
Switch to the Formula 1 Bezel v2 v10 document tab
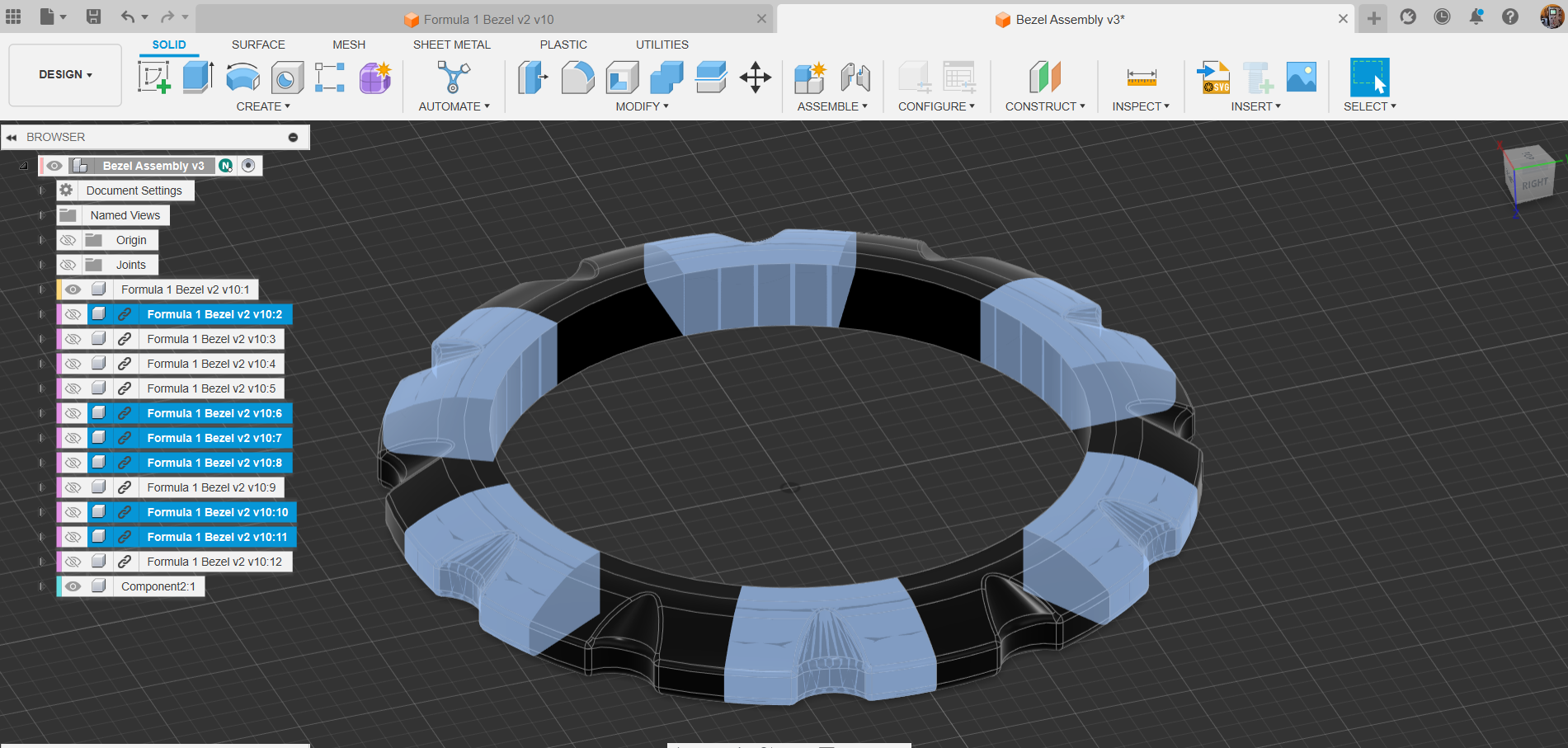pyautogui.click(x=488, y=19)
